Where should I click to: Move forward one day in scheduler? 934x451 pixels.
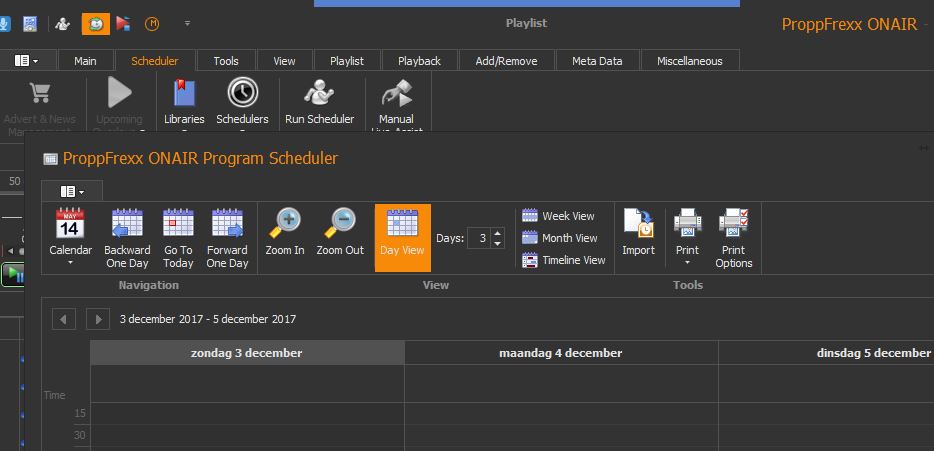[227, 238]
